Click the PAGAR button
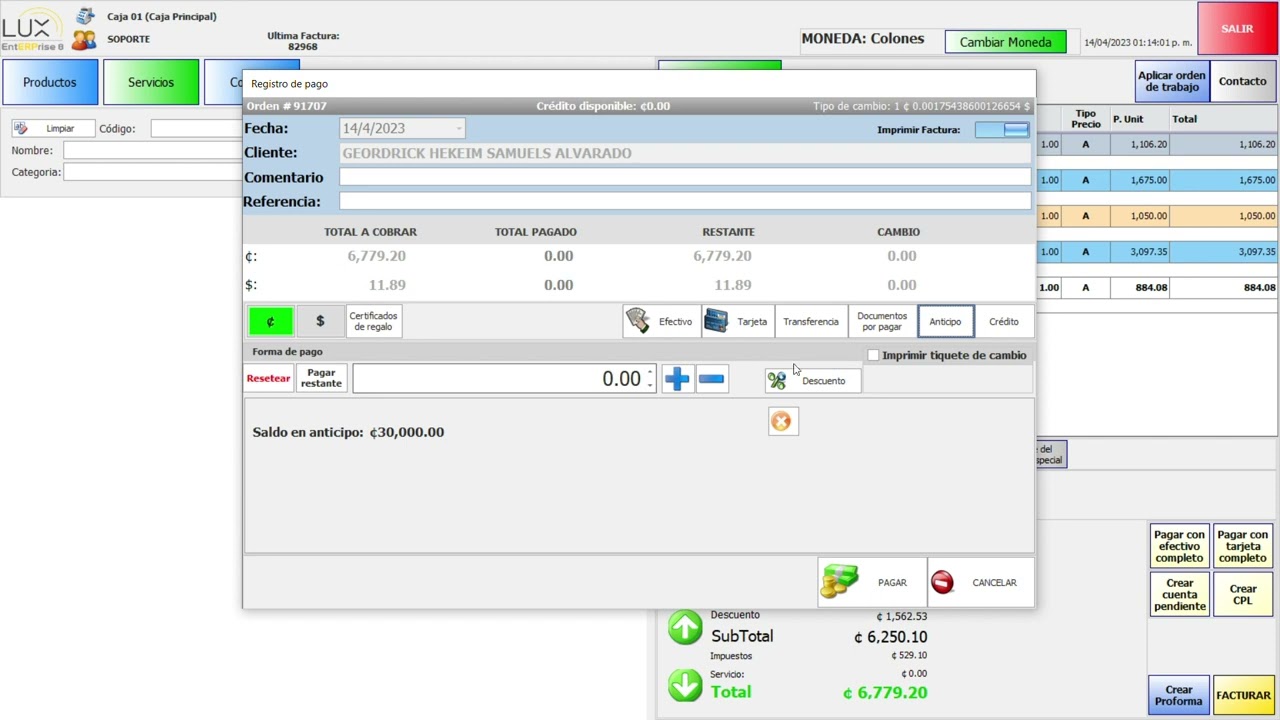 tap(871, 582)
